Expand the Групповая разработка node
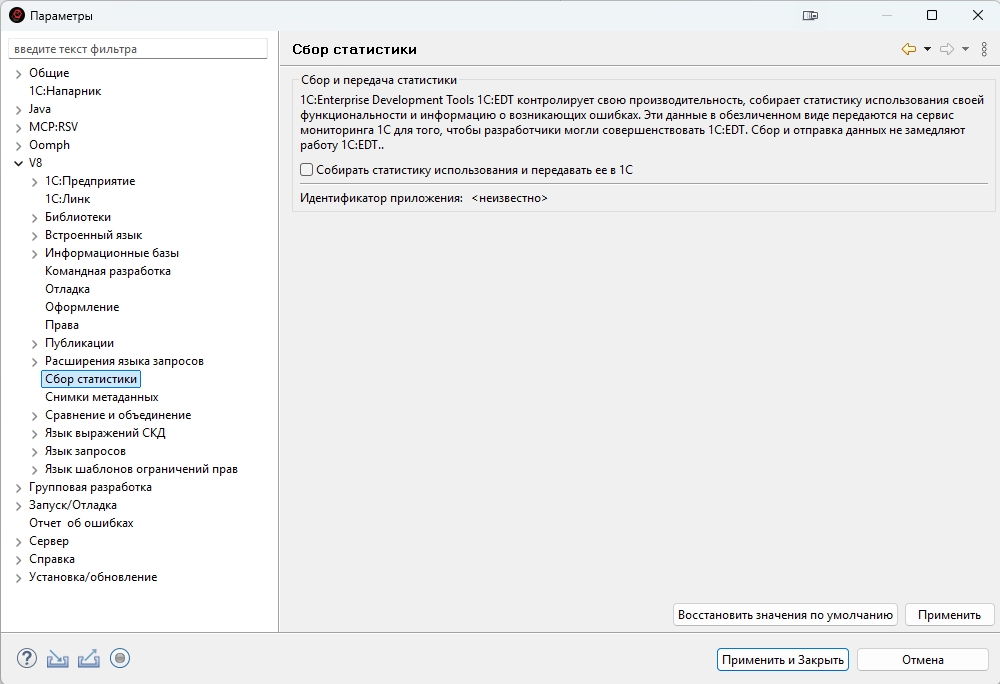1000x684 pixels. tap(18, 488)
